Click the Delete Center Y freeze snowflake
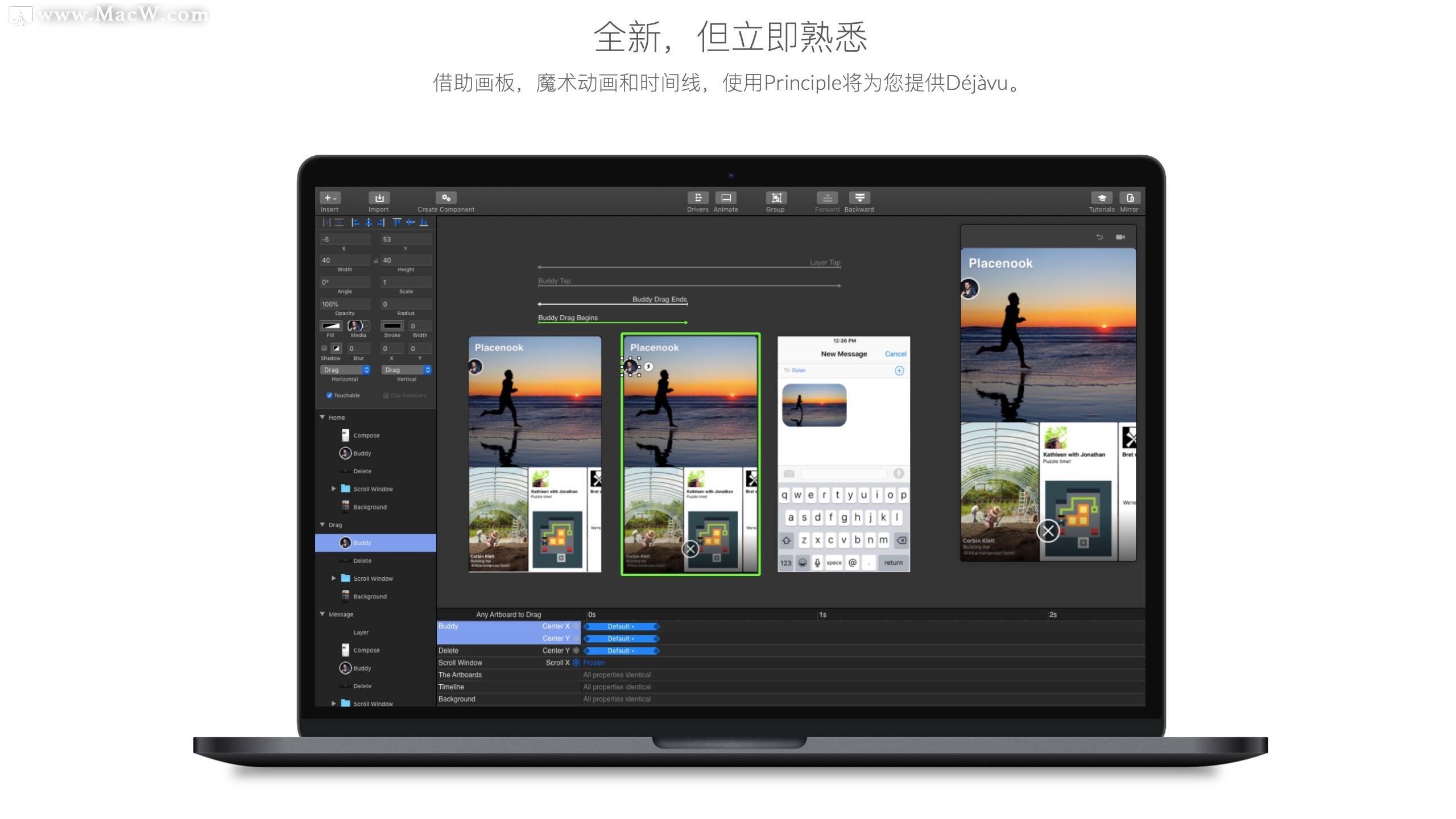The width and height of the screenshot is (1456, 819). (x=576, y=651)
